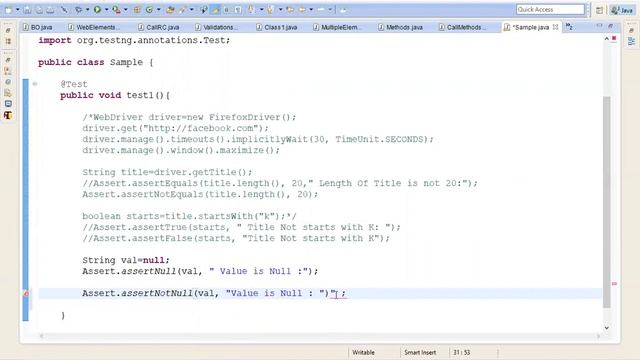Open the TestNG results fast view icon

click(8, 116)
